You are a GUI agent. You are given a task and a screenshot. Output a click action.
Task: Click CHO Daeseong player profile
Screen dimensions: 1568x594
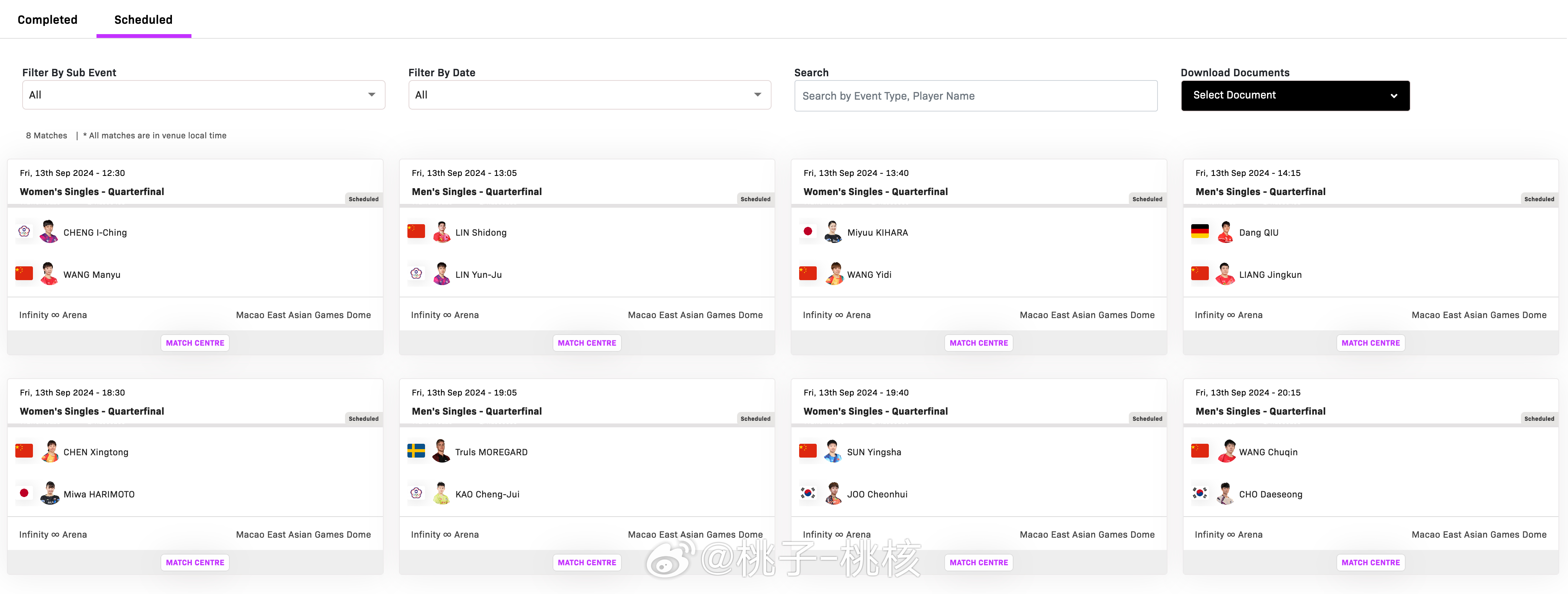pos(1270,494)
